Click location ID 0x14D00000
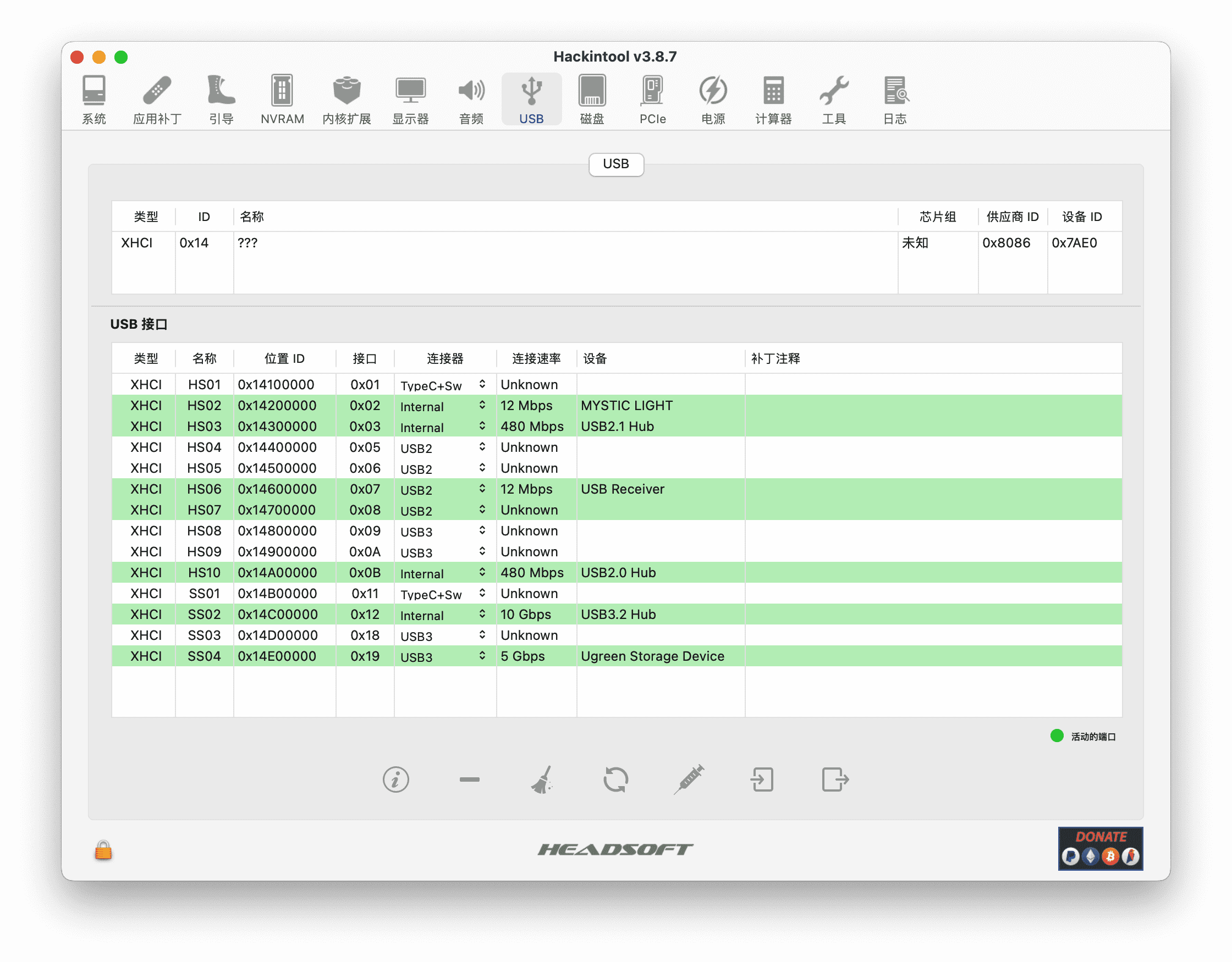 (x=278, y=635)
